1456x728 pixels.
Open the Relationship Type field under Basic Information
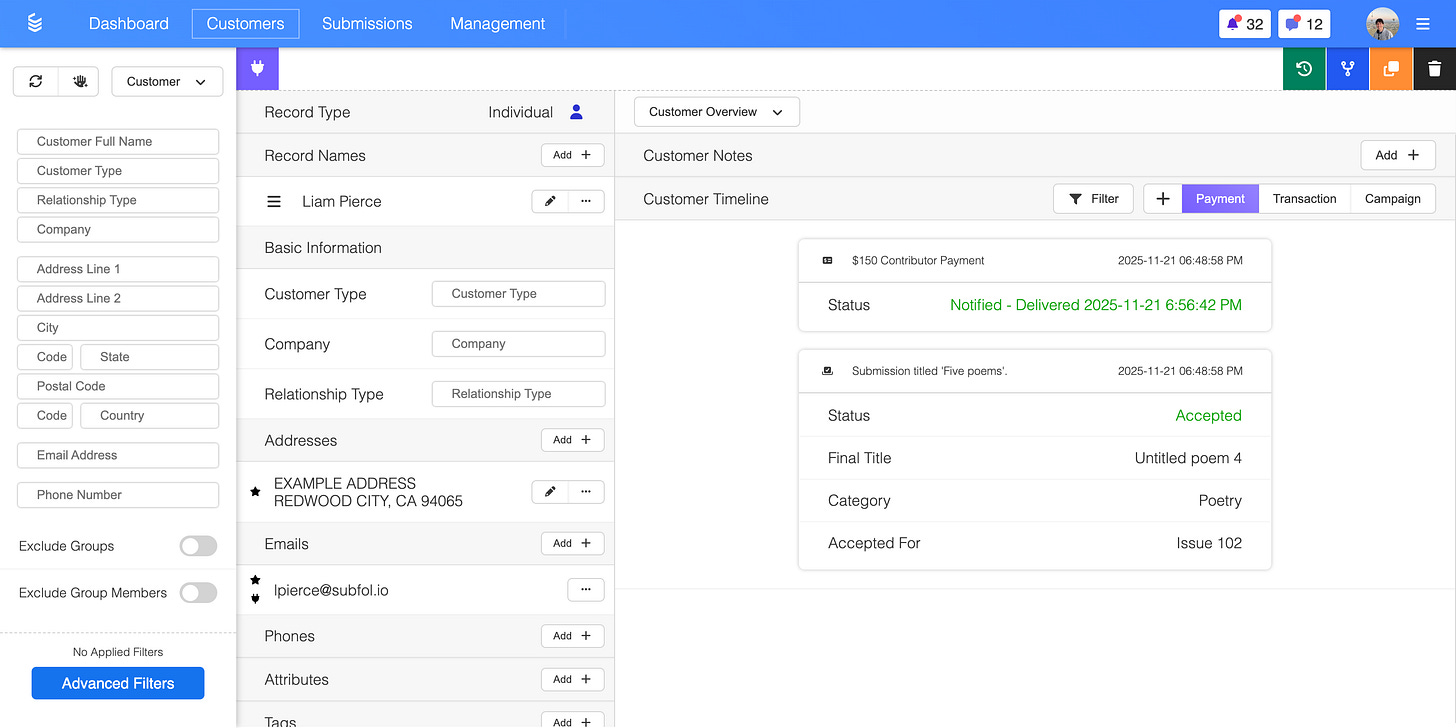pyautogui.click(x=518, y=394)
